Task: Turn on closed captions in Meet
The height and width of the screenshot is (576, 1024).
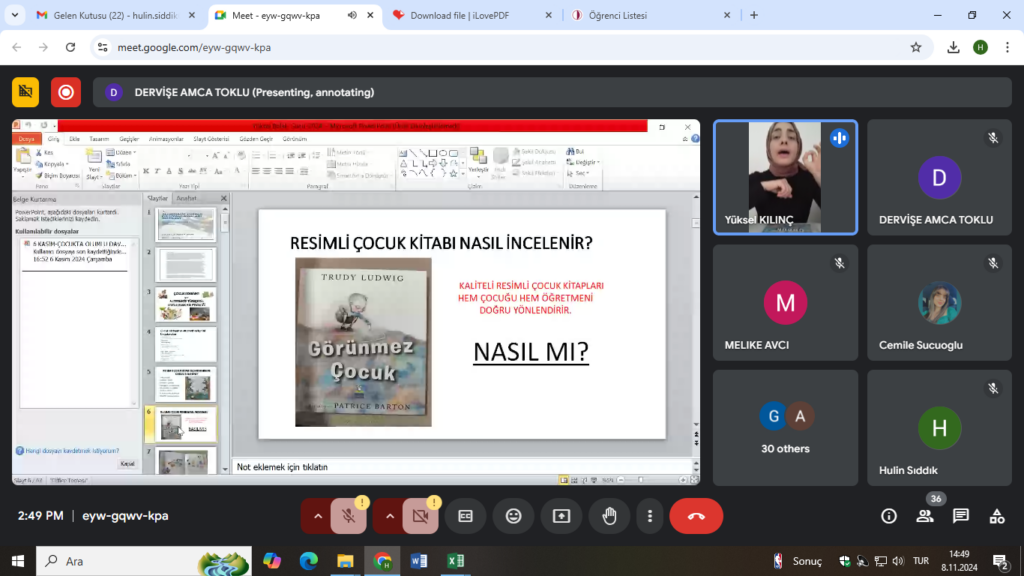Action: click(465, 516)
